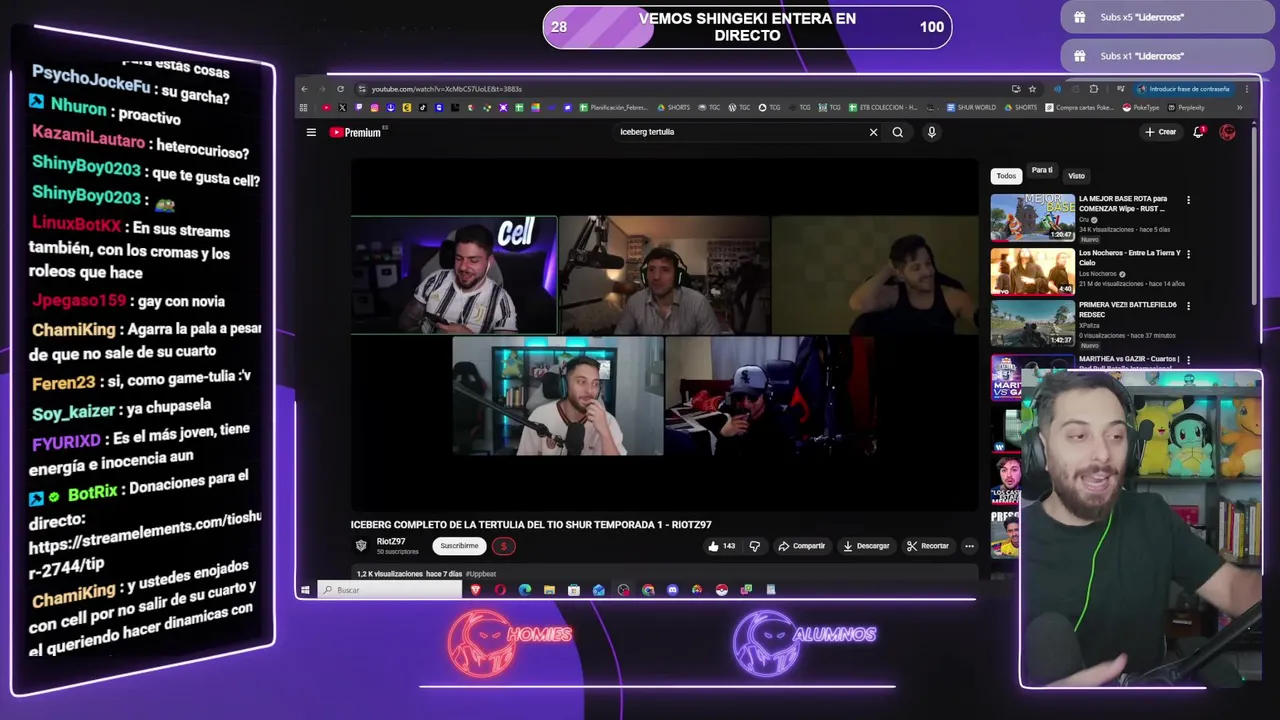Open 'PRIMERA VEZ!! BATTLEFIELD6 REDSEC' thumbnail

point(1033,323)
